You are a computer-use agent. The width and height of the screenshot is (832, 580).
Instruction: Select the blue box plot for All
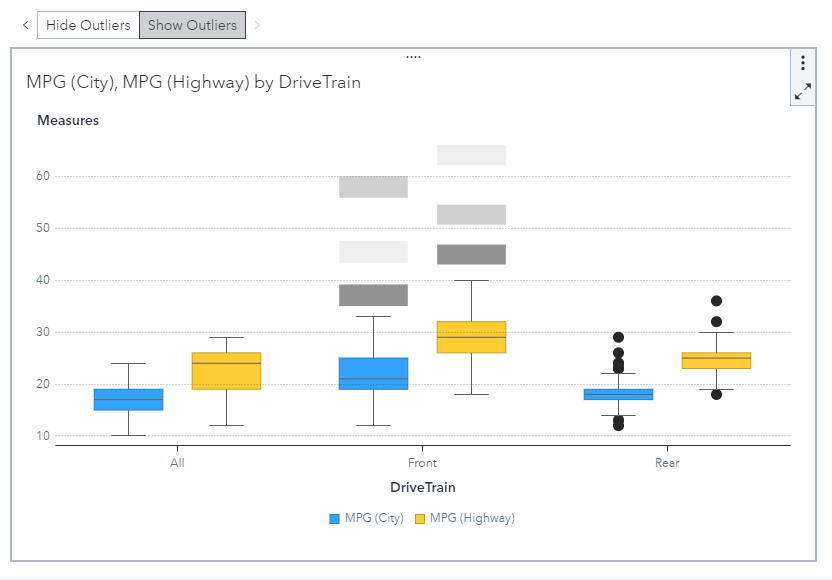129,399
